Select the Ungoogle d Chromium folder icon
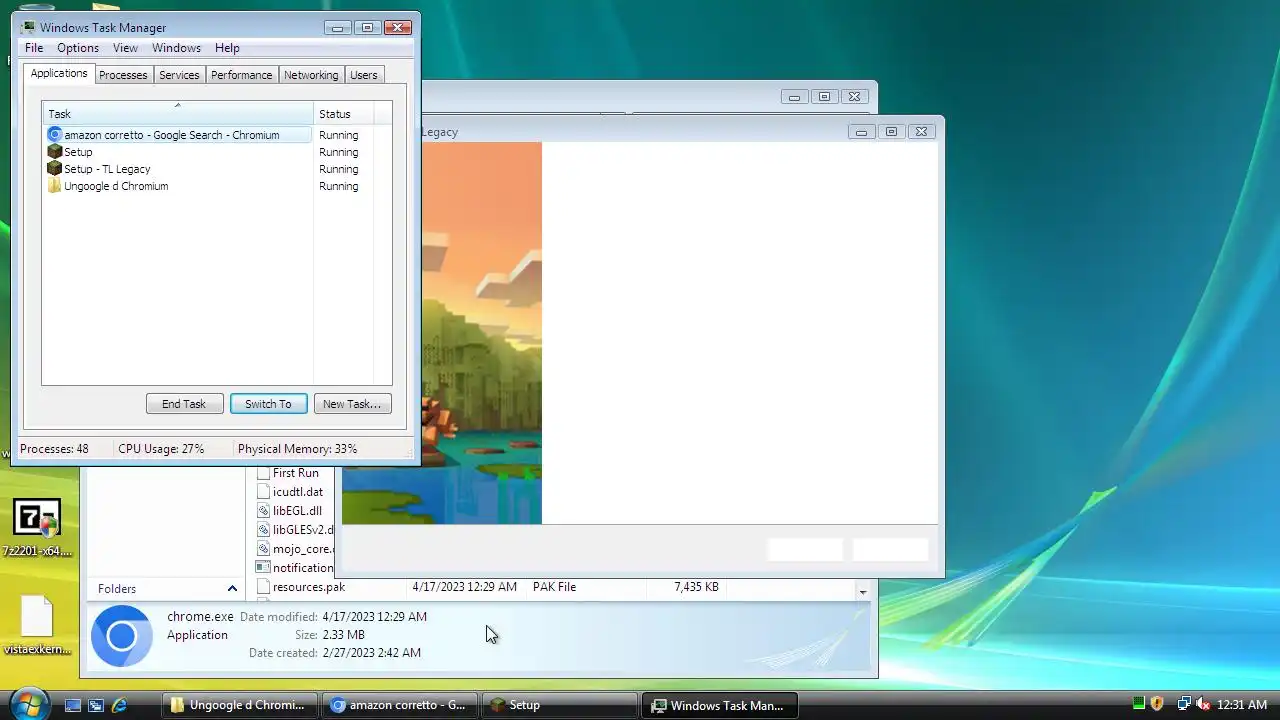Viewport: 1280px width, 720px height. [55, 186]
